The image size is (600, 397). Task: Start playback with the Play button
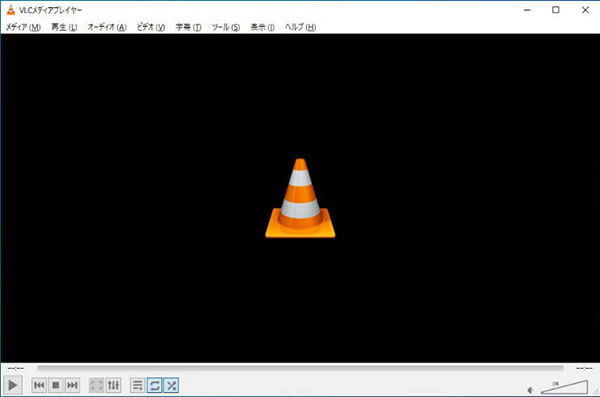pyautogui.click(x=13, y=385)
